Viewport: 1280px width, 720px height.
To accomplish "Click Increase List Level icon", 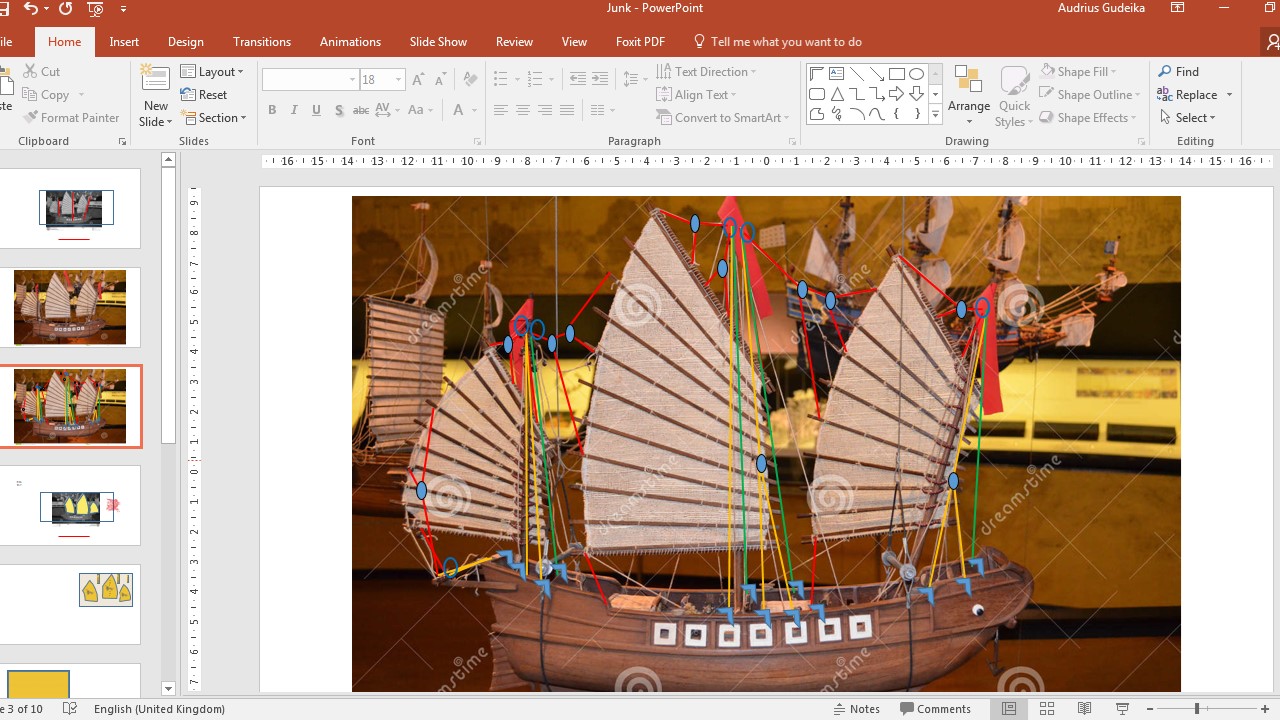I will pyautogui.click(x=600, y=79).
